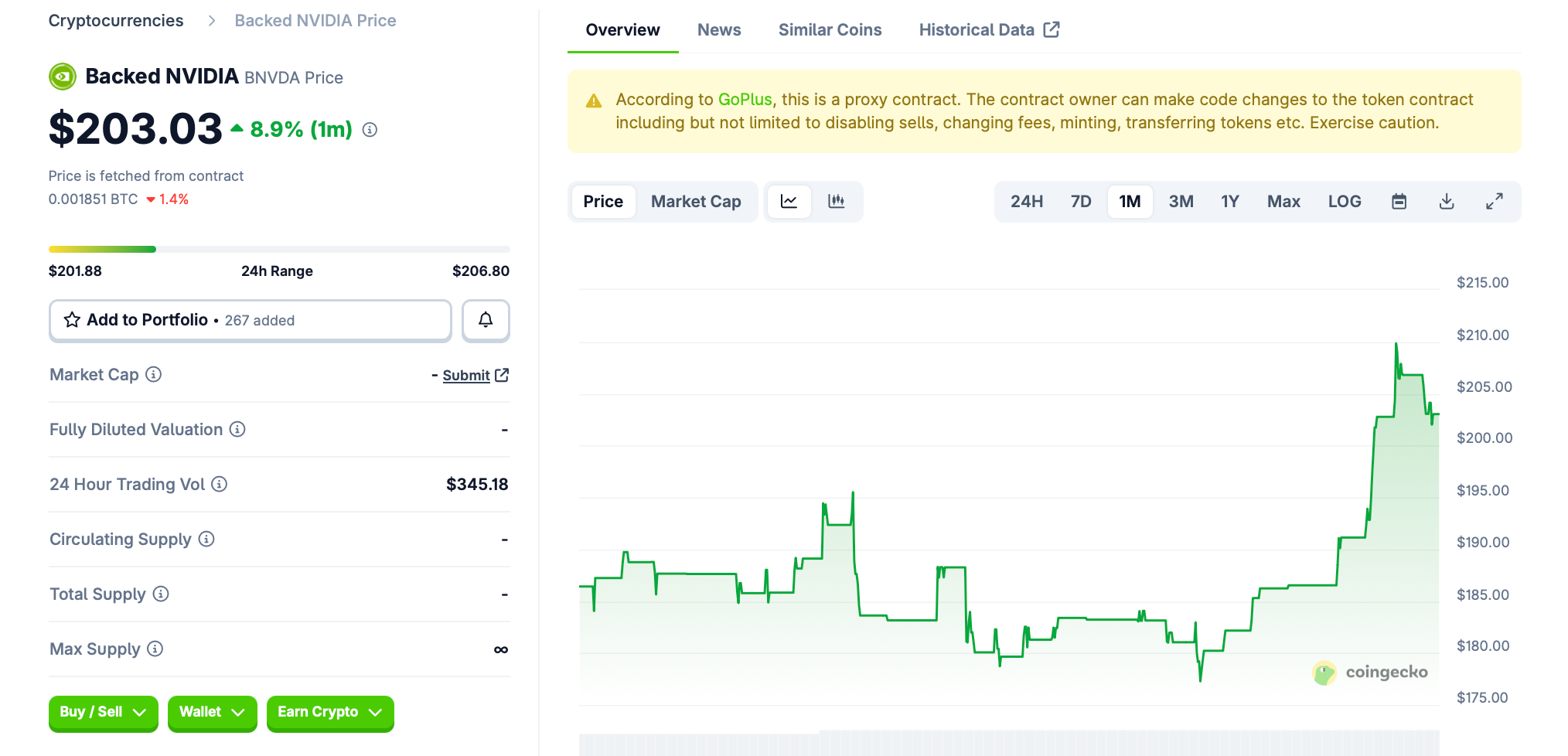Click the star in Add to Portfolio
The width and height of the screenshot is (1568, 756).
click(x=72, y=319)
